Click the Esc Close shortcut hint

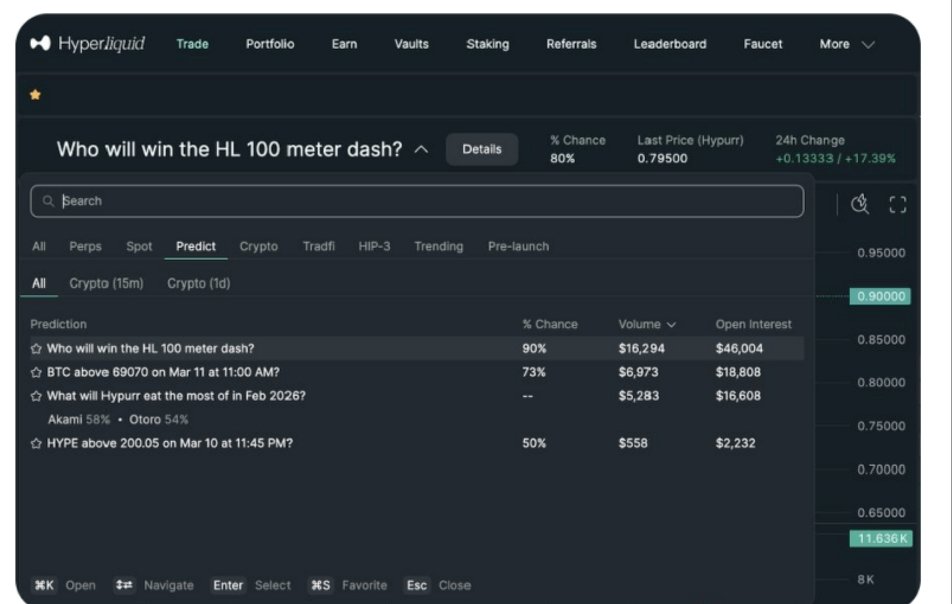[438, 585]
